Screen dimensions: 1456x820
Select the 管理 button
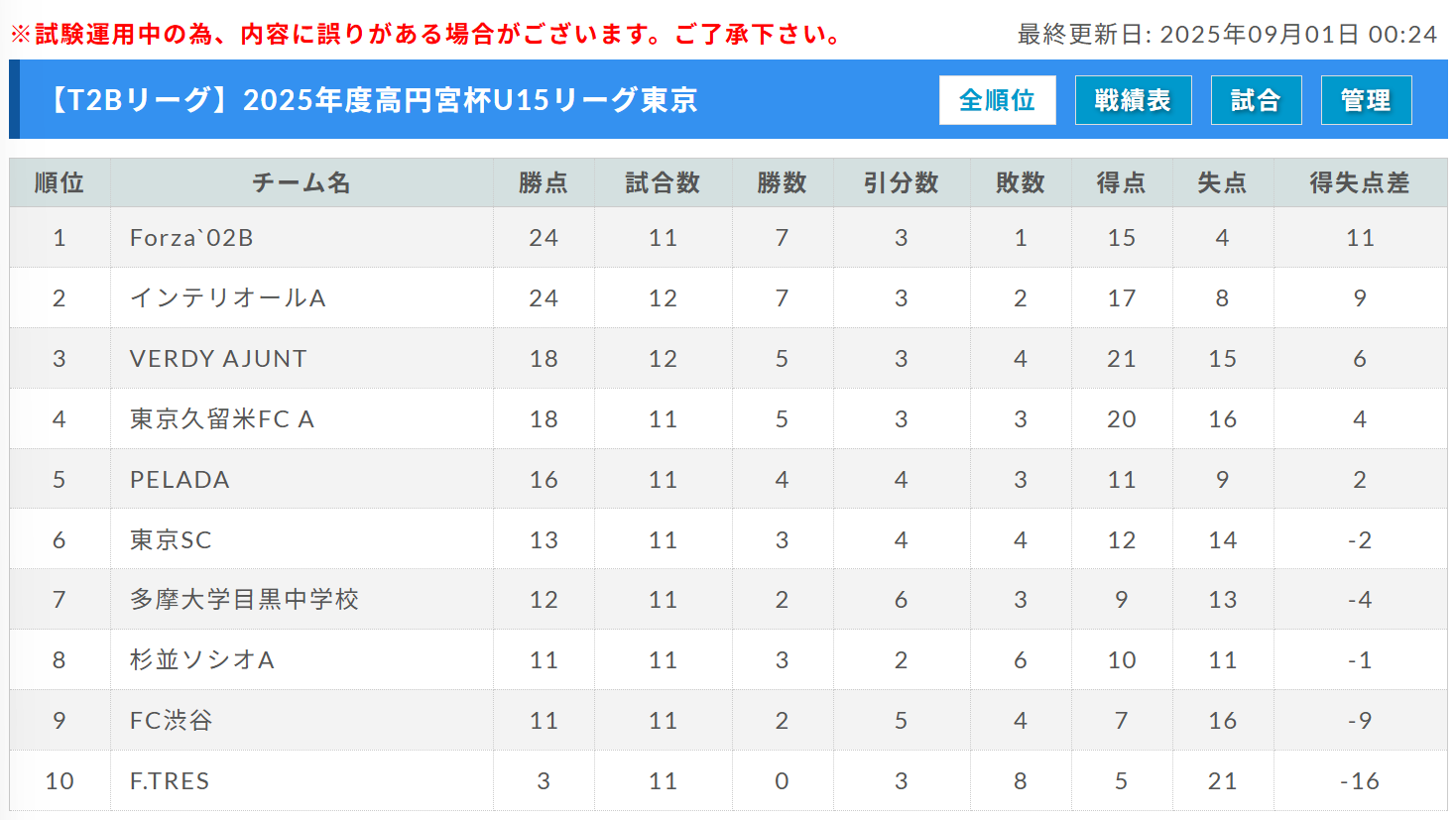pyautogui.click(x=1366, y=100)
